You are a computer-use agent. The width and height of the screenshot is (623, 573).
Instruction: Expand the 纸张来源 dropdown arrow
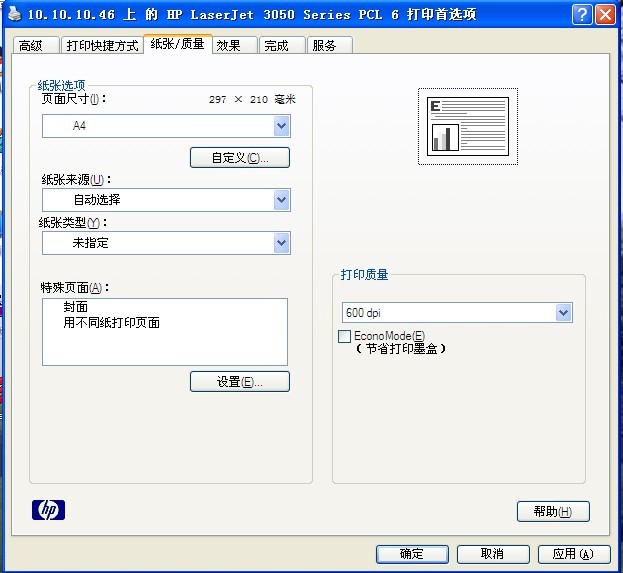pos(282,200)
